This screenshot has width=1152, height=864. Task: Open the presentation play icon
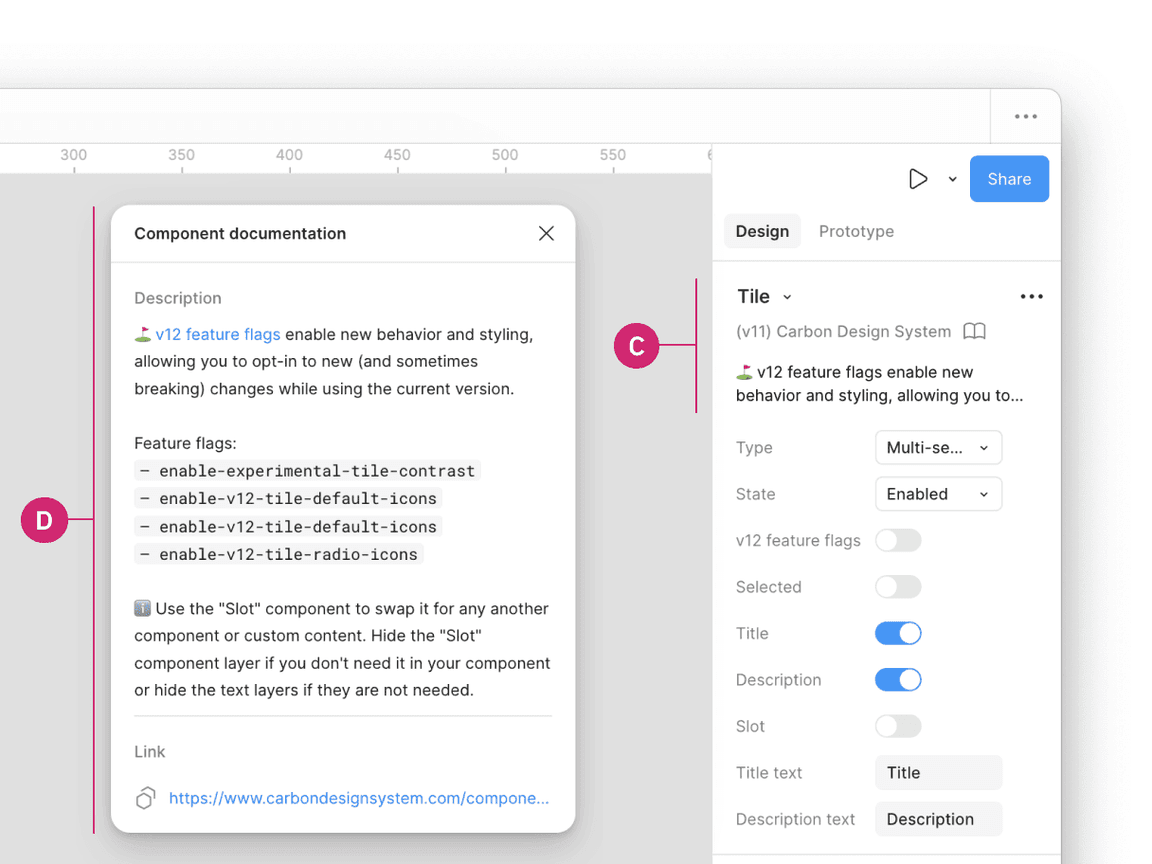[918, 178]
